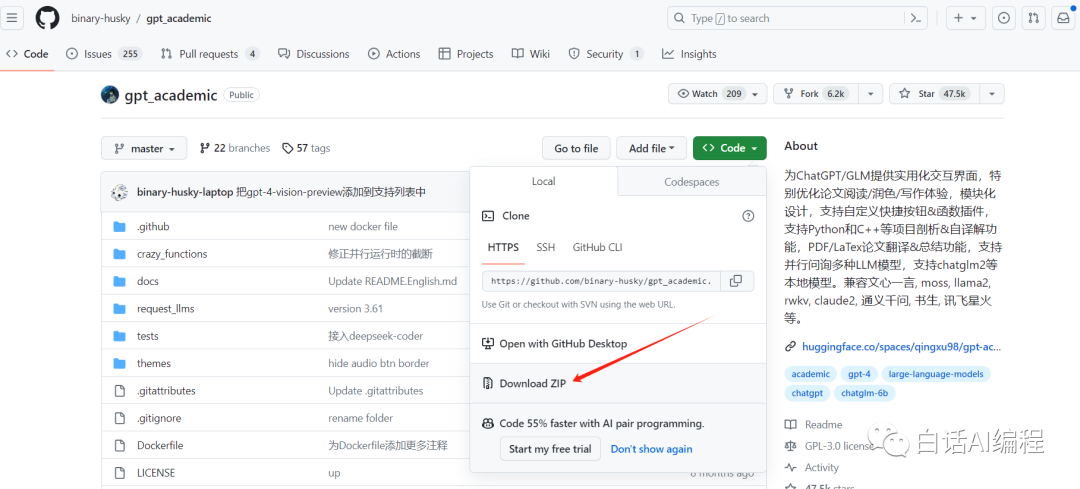Click Start my free trial button
Screen dimensions: 1080x489
550,449
